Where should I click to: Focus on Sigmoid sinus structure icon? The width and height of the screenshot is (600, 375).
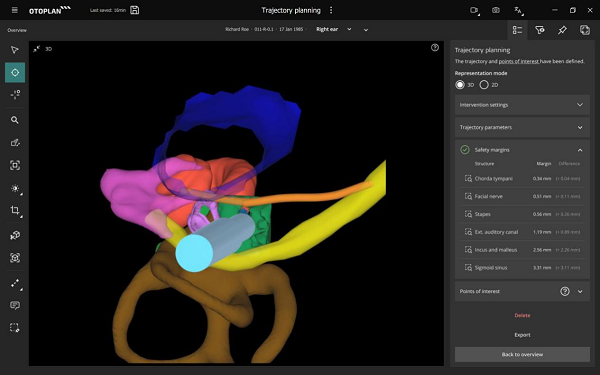click(468, 267)
